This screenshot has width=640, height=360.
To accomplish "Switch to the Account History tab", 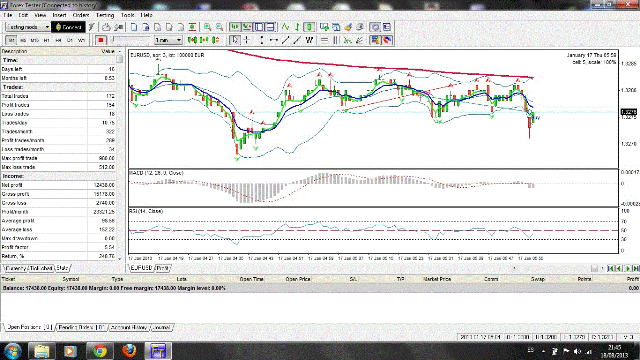I will (129, 327).
